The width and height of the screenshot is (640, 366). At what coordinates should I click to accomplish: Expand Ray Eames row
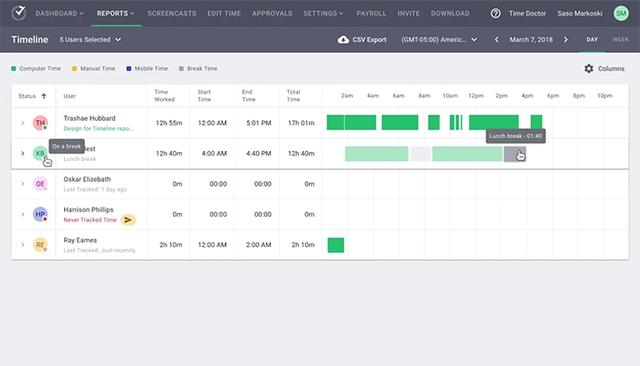click(x=22, y=245)
